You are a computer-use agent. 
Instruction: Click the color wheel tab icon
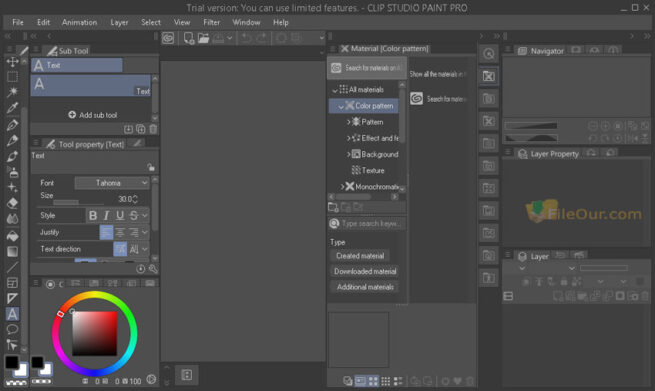pos(50,284)
